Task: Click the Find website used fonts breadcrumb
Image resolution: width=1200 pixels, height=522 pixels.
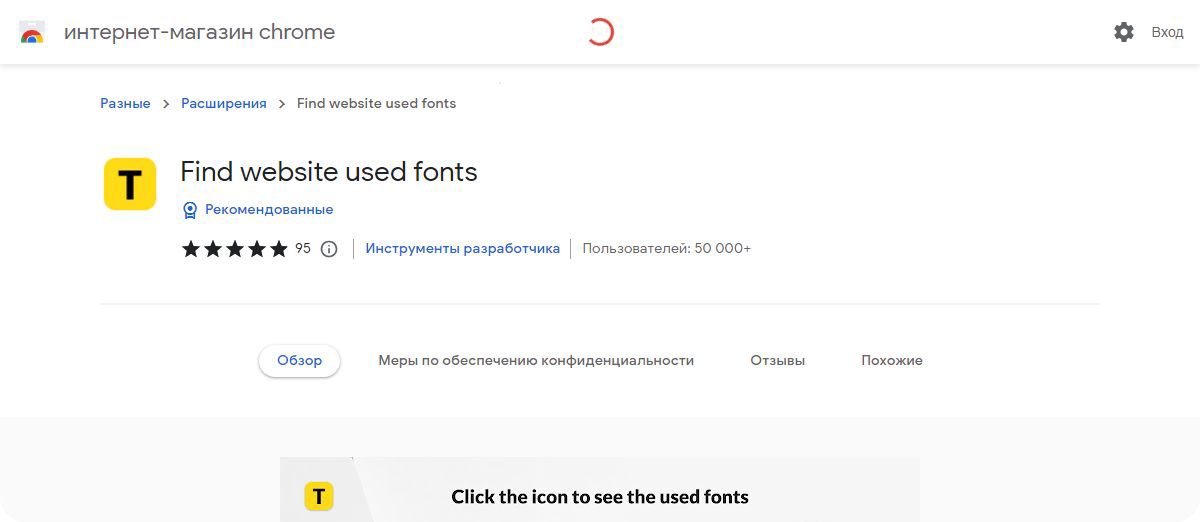Action: pyautogui.click(x=376, y=103)
